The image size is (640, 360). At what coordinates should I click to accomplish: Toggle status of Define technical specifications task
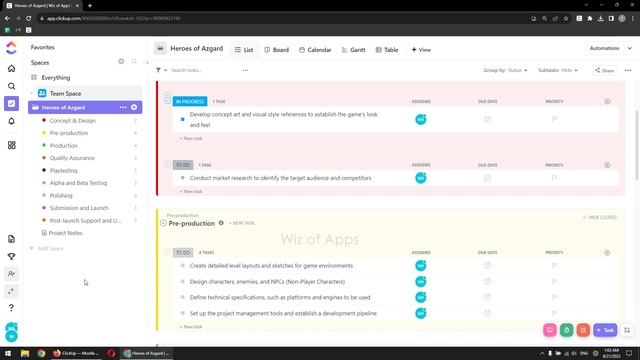(182, 297)
